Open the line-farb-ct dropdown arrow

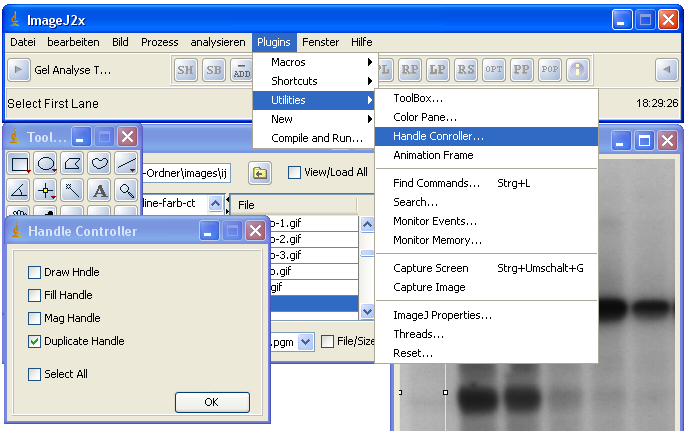click(215, 203)
